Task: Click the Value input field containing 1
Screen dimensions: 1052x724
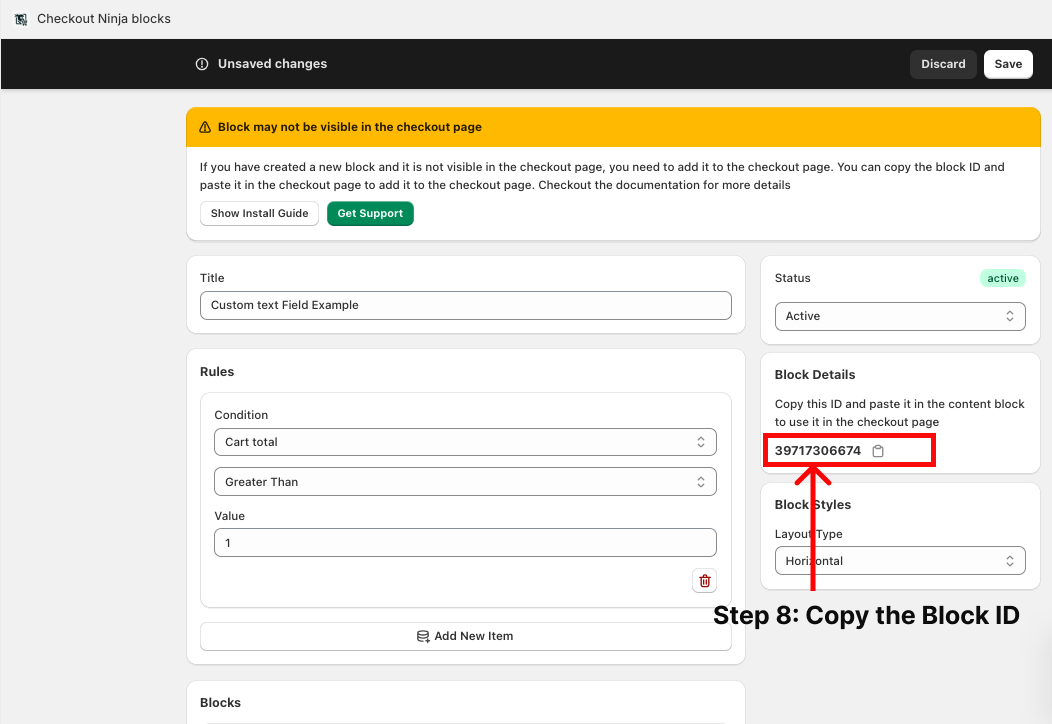Action: click(x=465, y=543)
